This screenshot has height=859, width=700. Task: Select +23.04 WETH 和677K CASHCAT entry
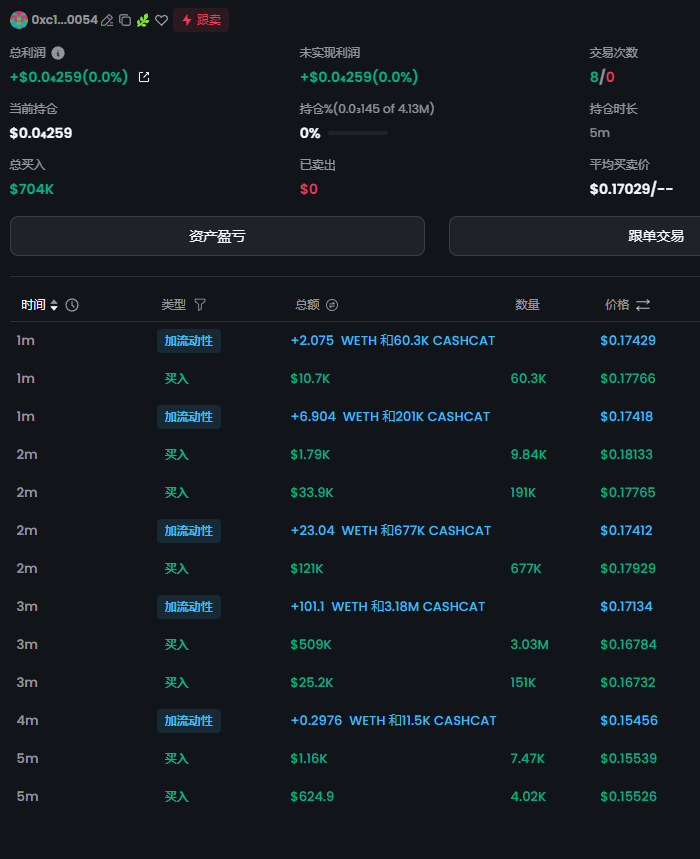(391, 530)
